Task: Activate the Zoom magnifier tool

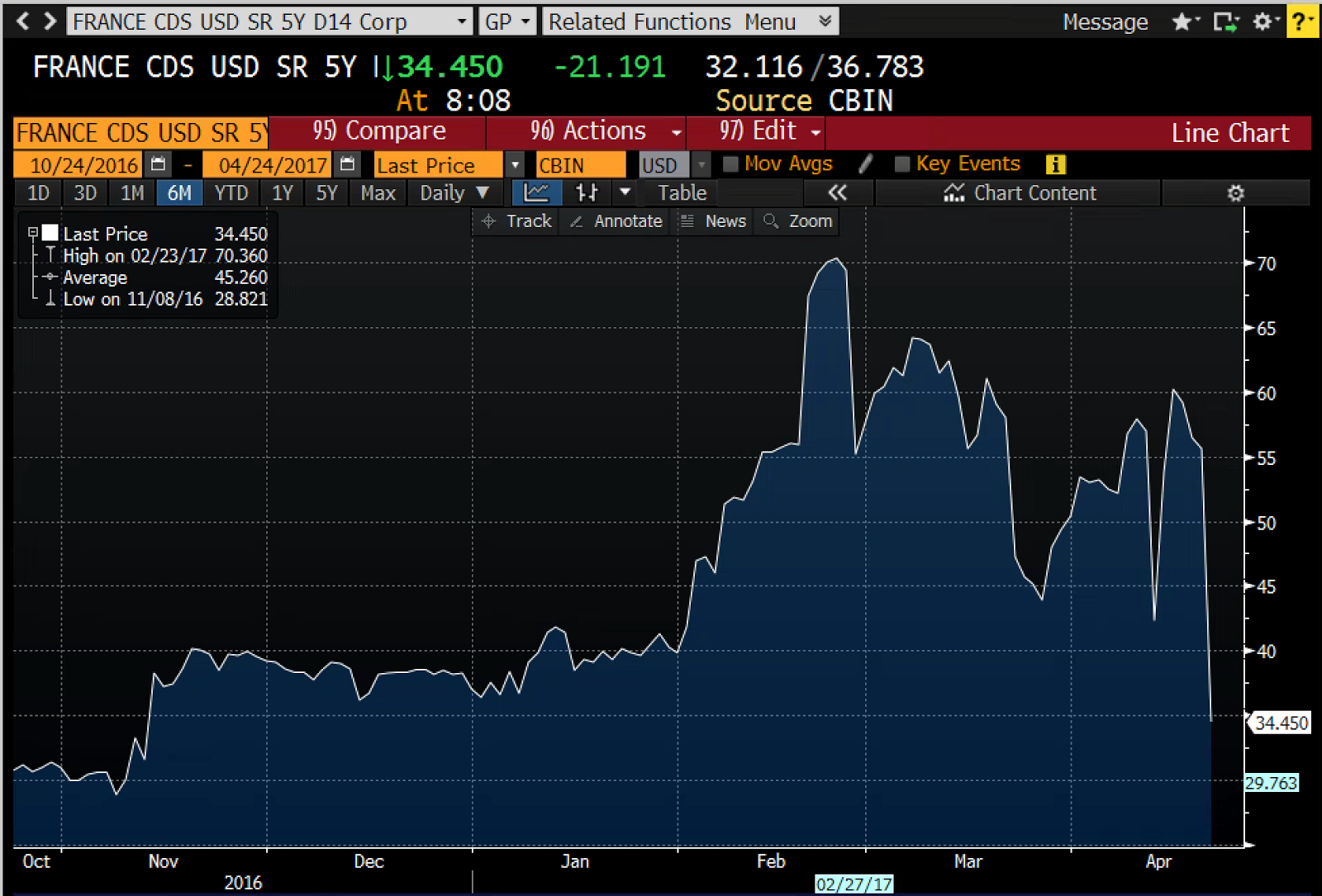Action: pyautogui.click(x=797, y=221)
